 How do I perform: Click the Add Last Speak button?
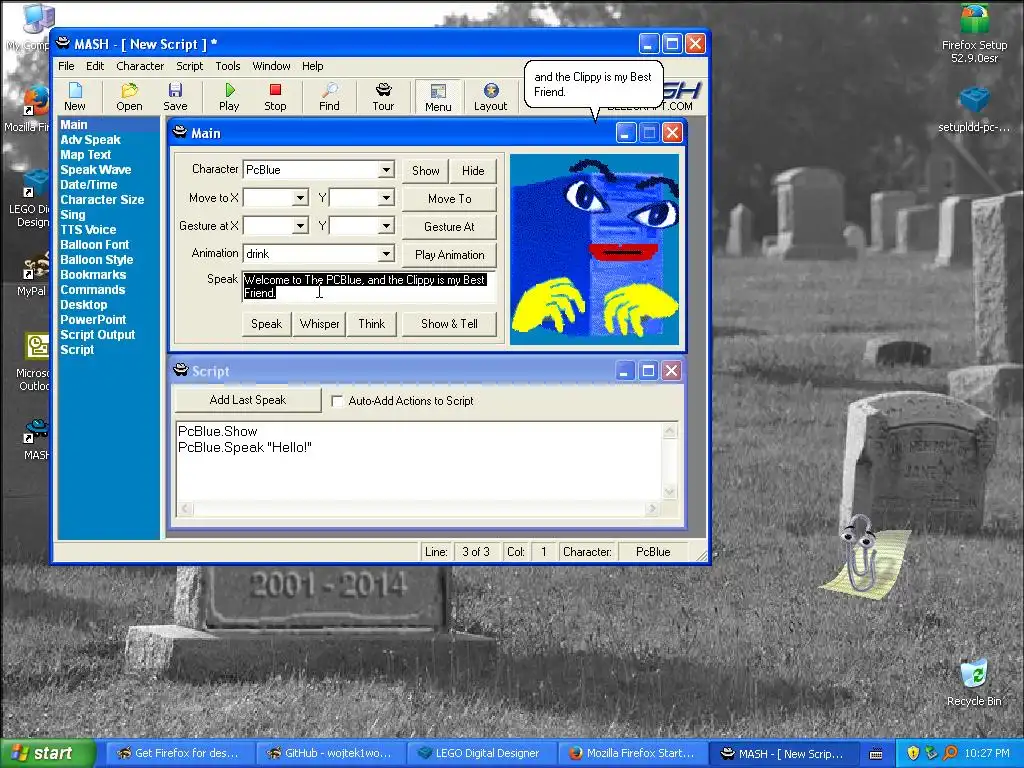point(248,400)
